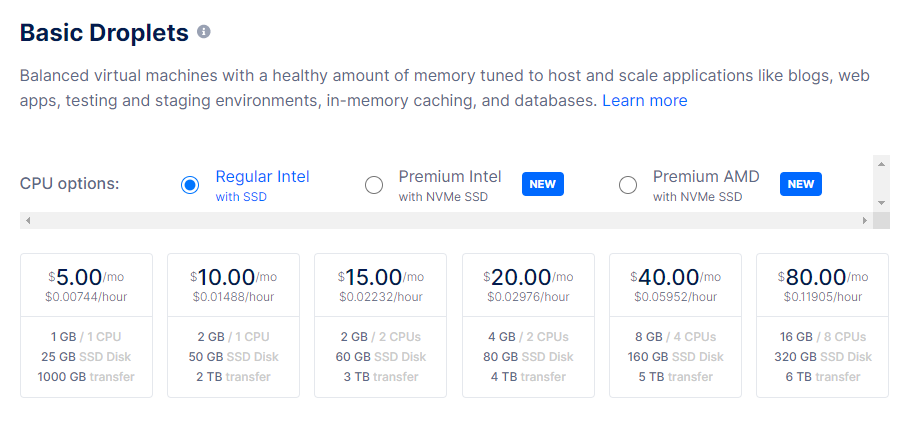Click the left arrow of horizontal scrollbar

(28, 221)
